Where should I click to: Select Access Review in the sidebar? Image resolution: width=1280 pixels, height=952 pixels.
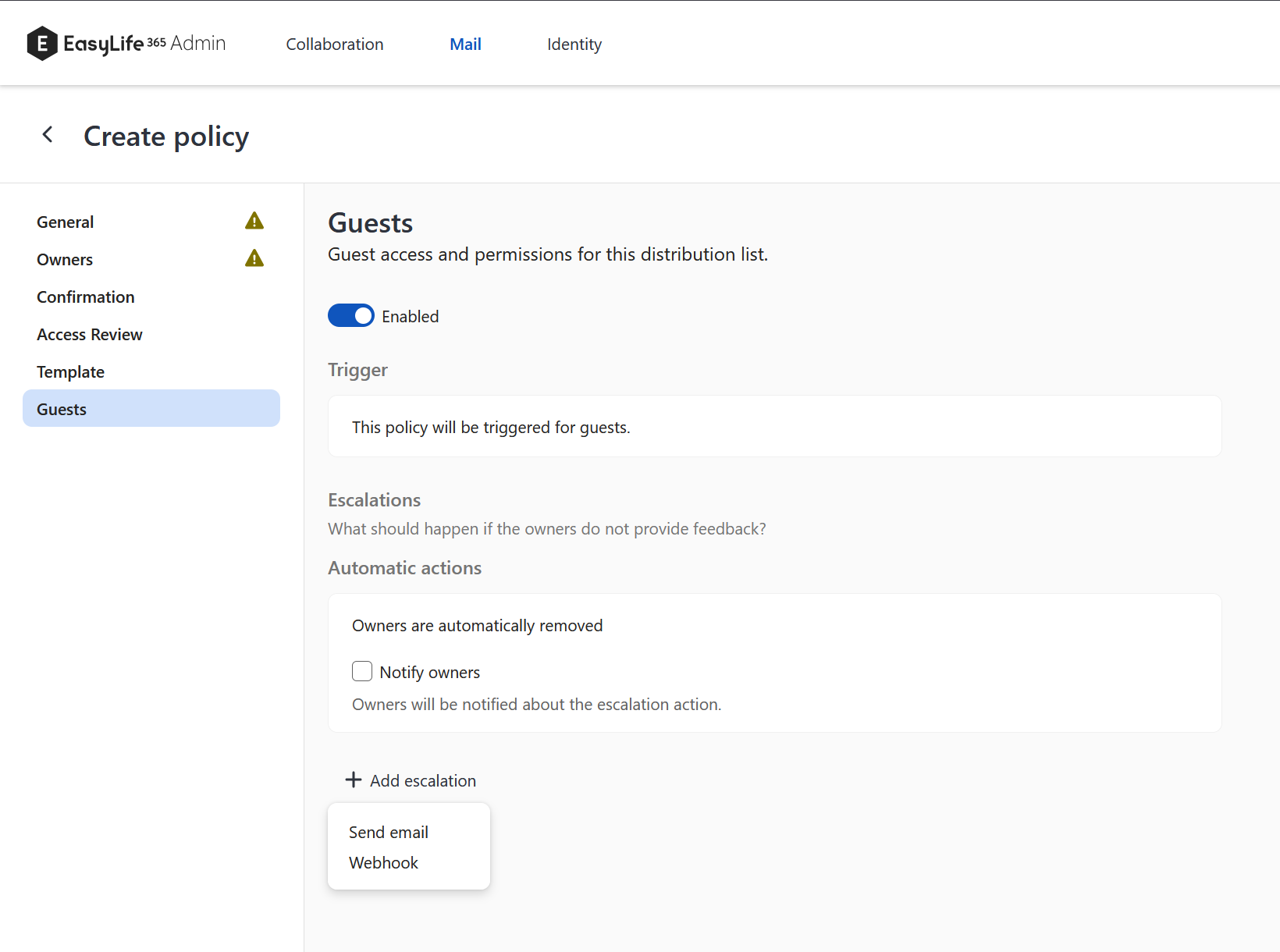coord(89,334)
